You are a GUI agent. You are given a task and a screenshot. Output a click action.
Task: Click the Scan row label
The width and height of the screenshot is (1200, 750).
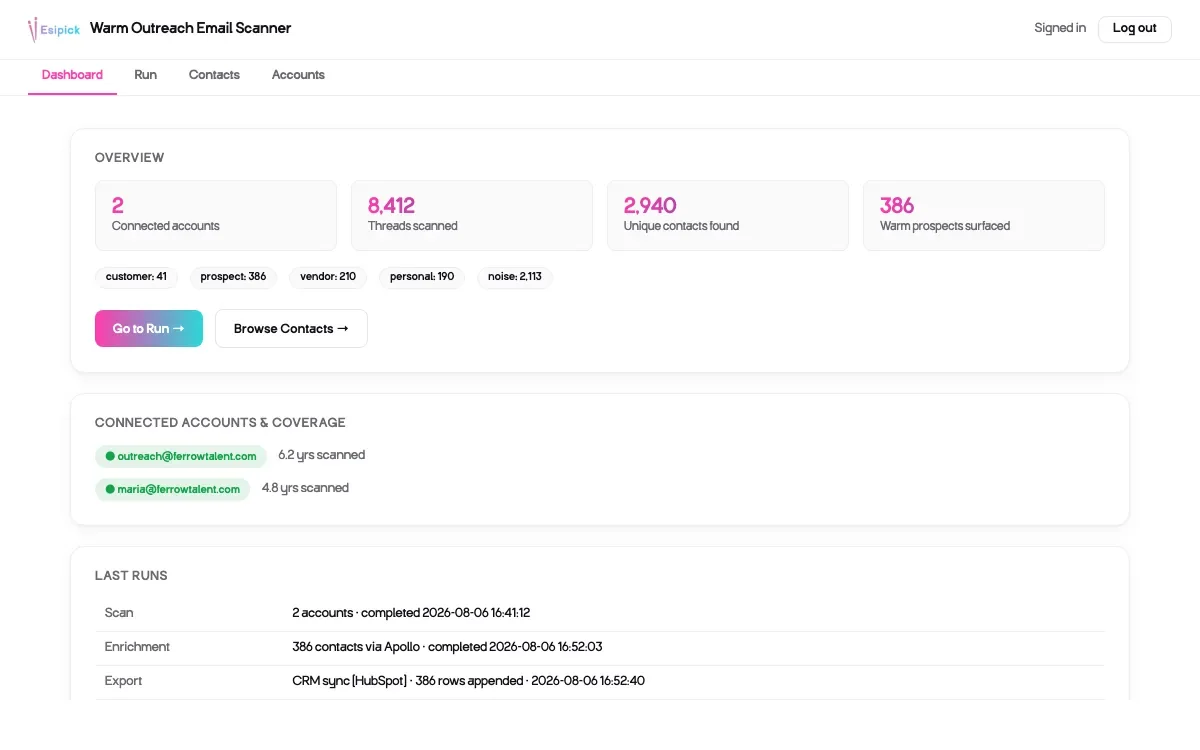pos(119,613)
